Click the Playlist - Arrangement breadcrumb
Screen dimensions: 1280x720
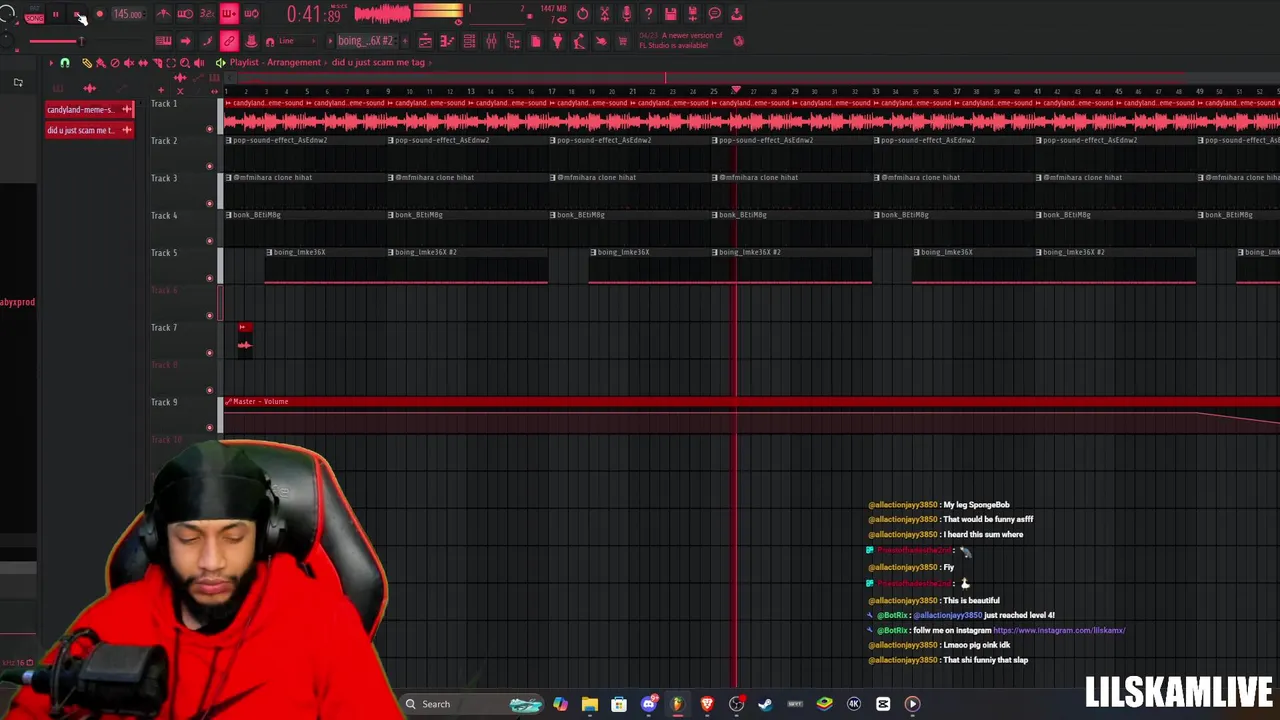click(275, 62)
